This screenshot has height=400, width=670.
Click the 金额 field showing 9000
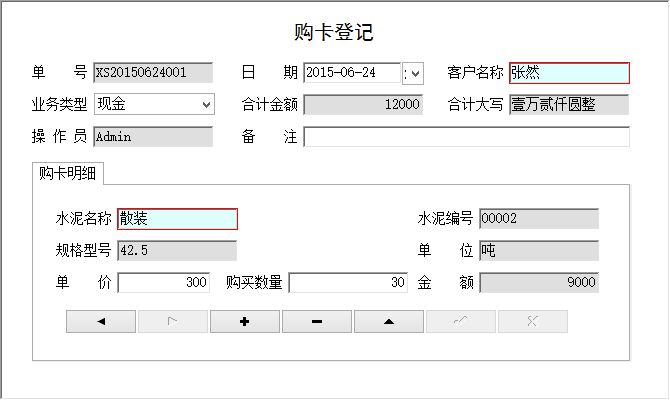point(539,283)
